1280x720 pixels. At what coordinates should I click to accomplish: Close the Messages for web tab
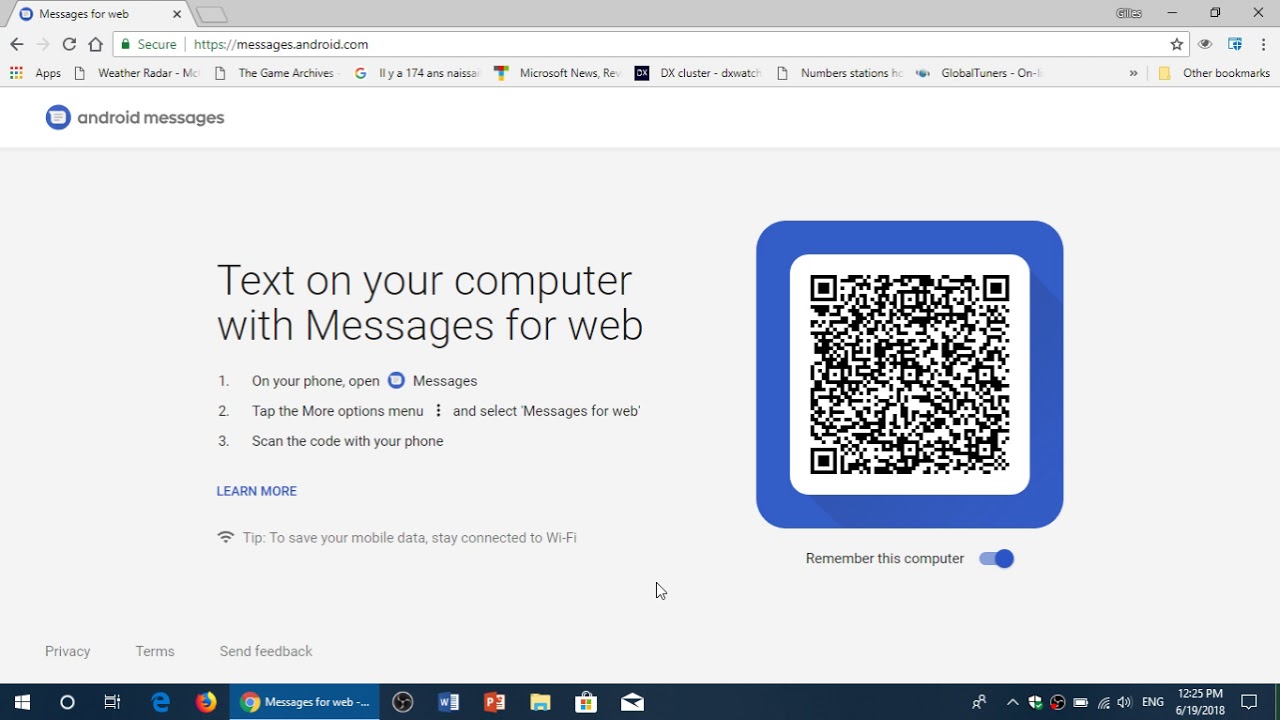coord(177,14)
